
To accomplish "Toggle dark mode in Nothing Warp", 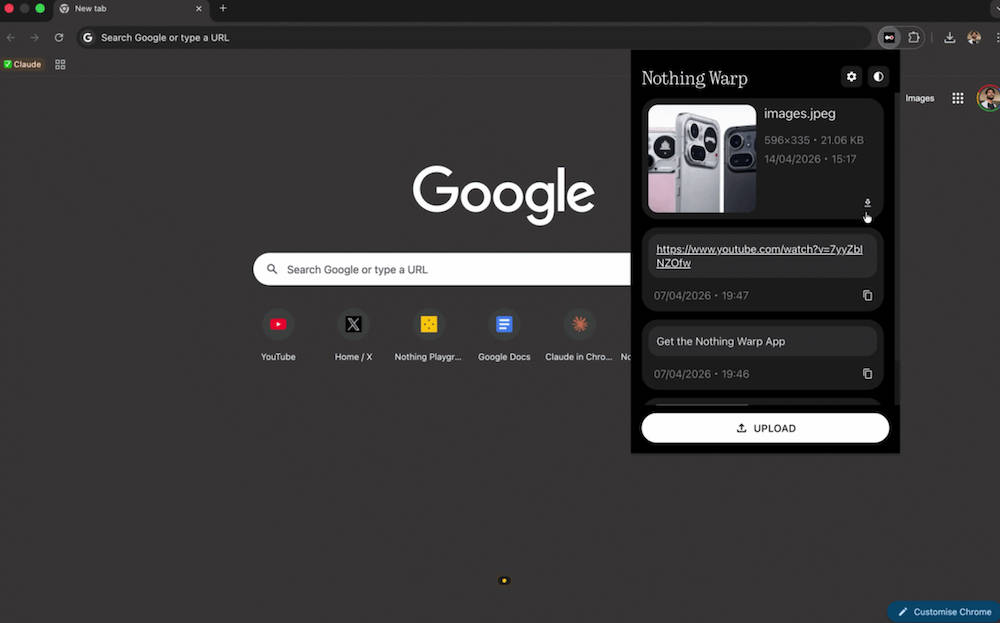I will pos(878,76).
